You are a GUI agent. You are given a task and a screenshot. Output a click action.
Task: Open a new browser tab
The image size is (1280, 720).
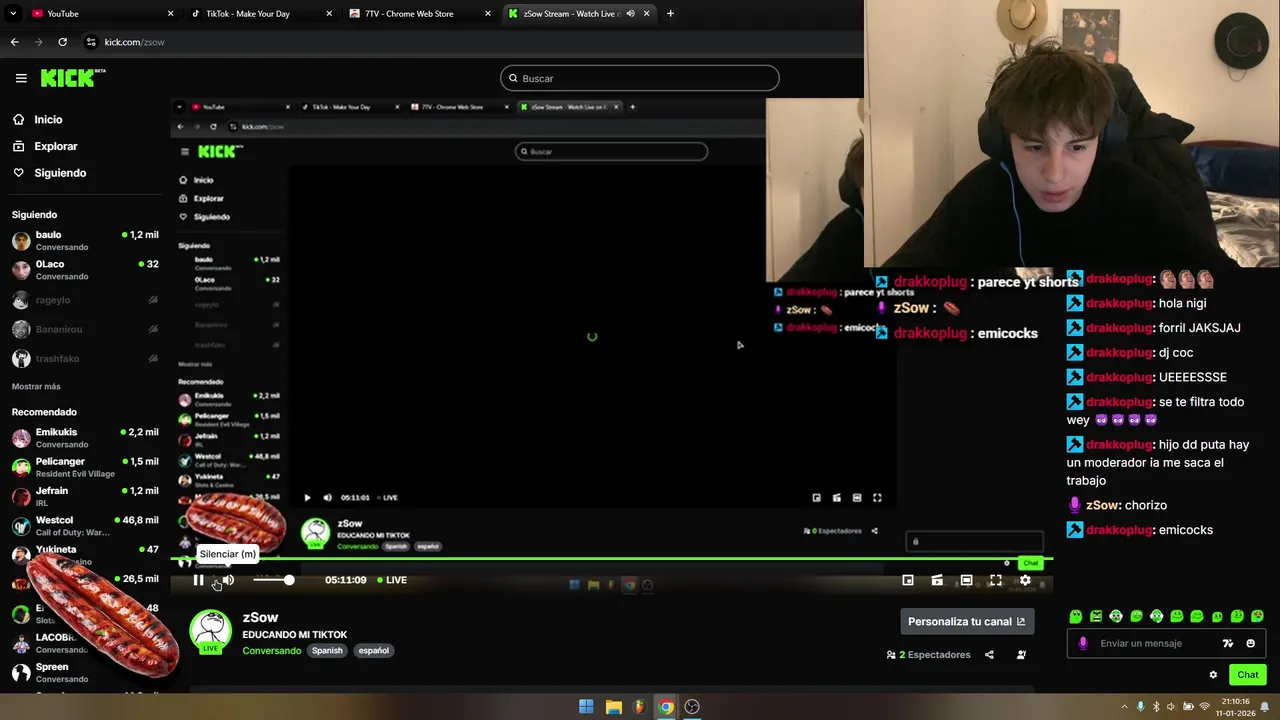click(x=670, y=13)
